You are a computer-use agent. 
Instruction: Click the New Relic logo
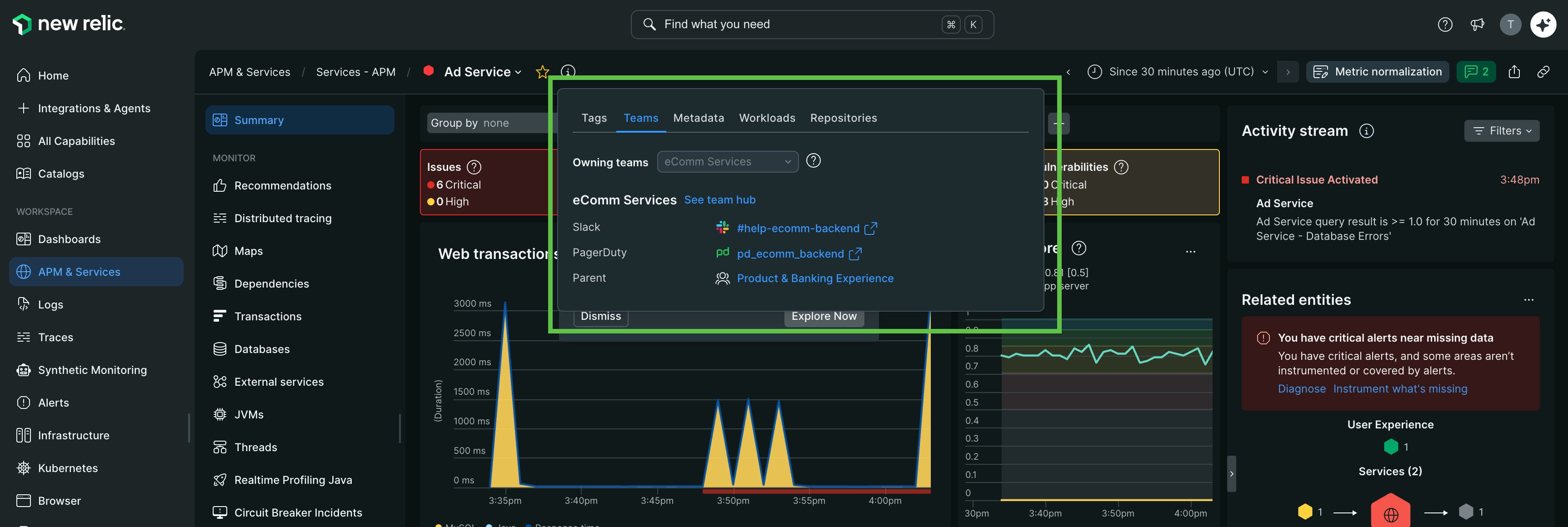coord(68,24)
